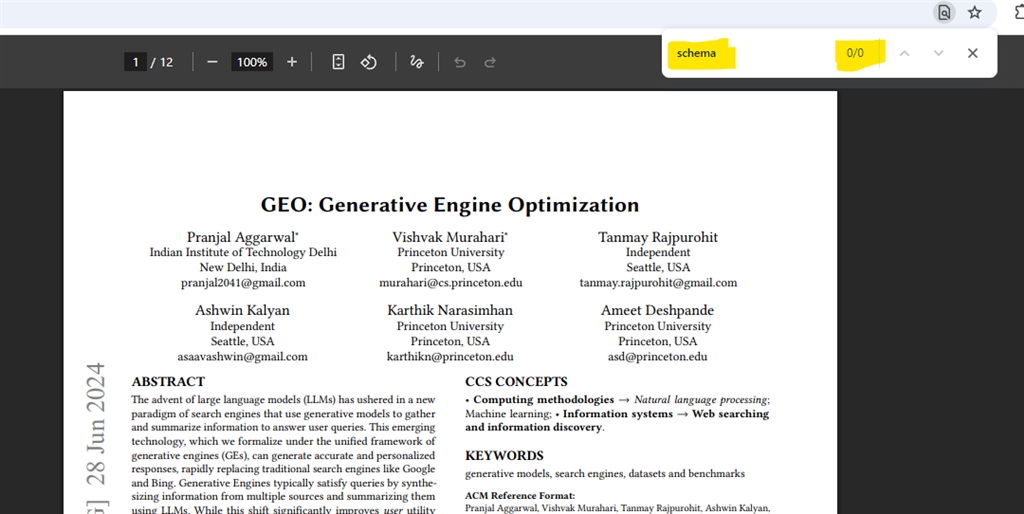Click the zoom in plus button

click(x=292, y=62)
